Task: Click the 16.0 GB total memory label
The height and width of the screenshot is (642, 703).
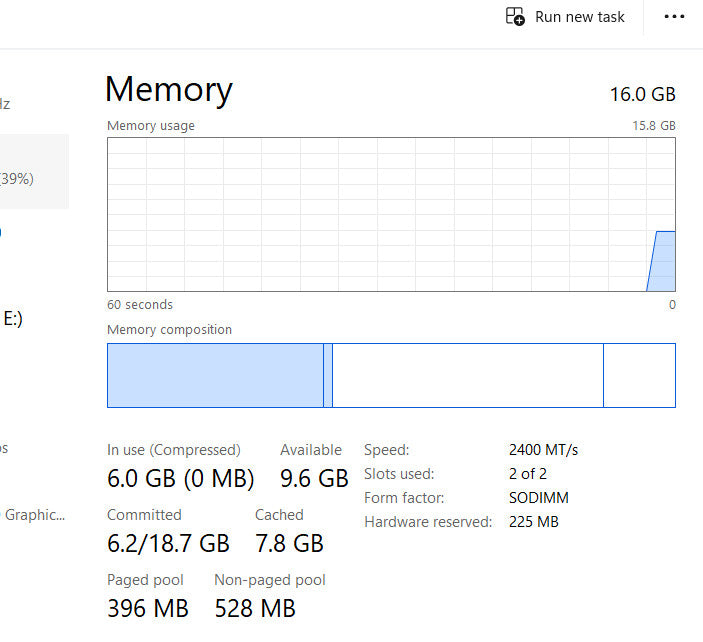Action: 643,95
